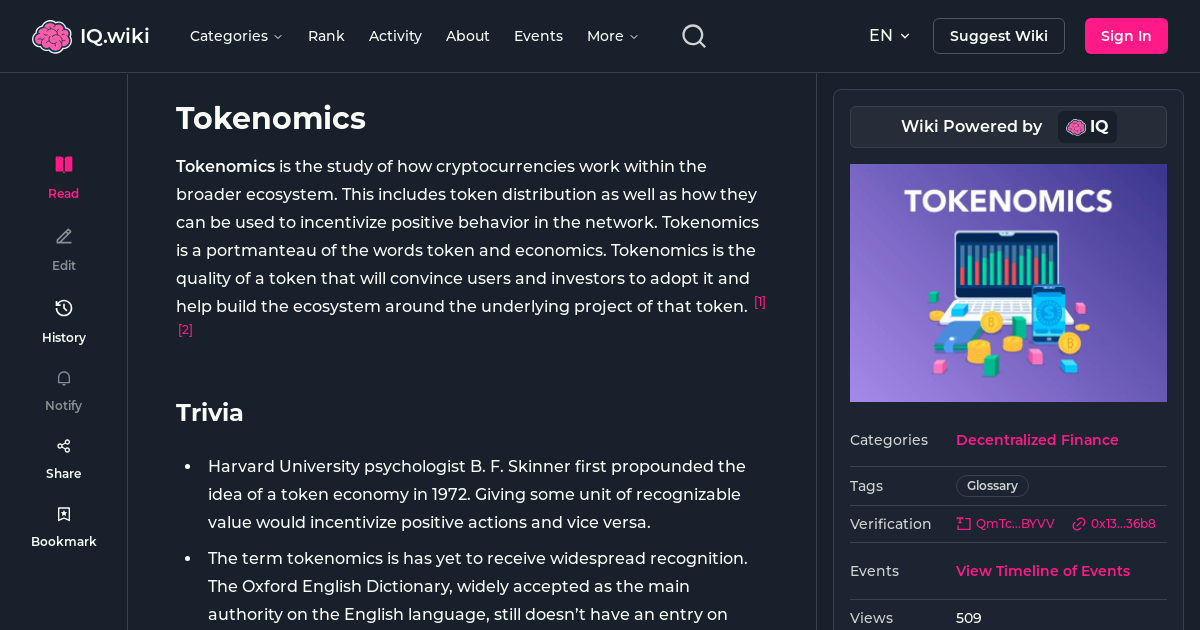This screenshot has height=630, width=1200.
Task: Select the Rank menu item
Action: (326, 35)
